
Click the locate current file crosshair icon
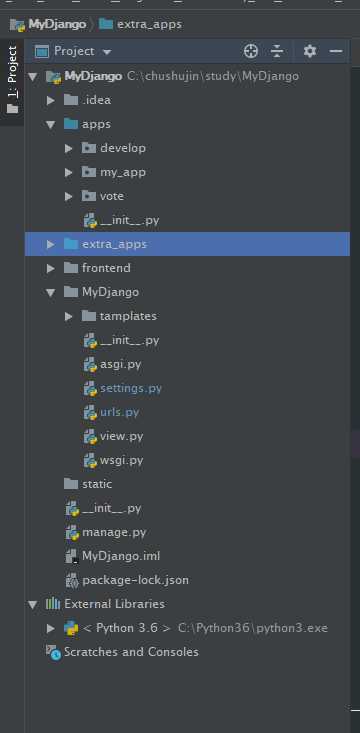point(251,51)
